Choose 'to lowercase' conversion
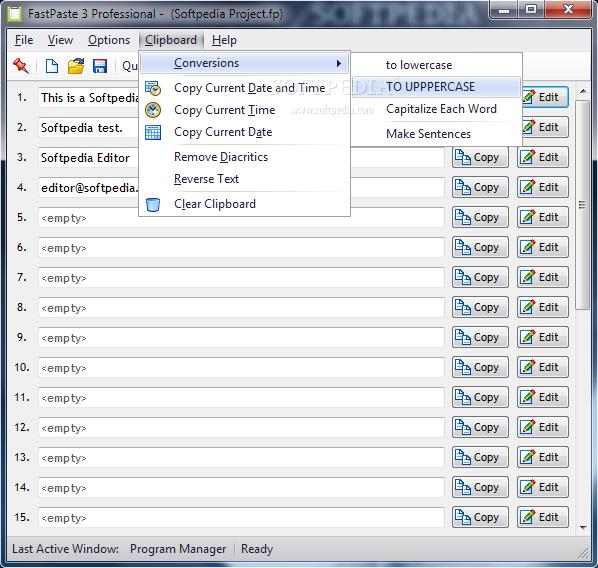Screen dimensions: 598x568 (x=436, y=65)
